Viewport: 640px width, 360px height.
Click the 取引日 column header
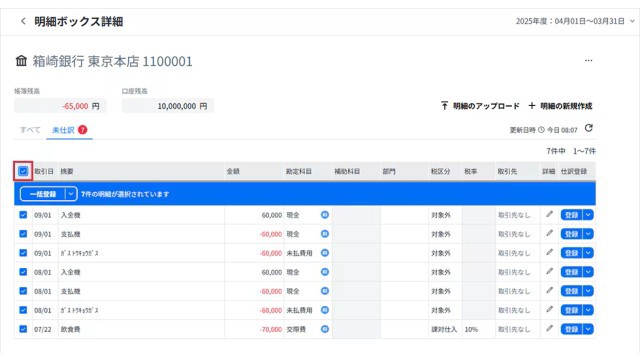[x=44, y=171]
